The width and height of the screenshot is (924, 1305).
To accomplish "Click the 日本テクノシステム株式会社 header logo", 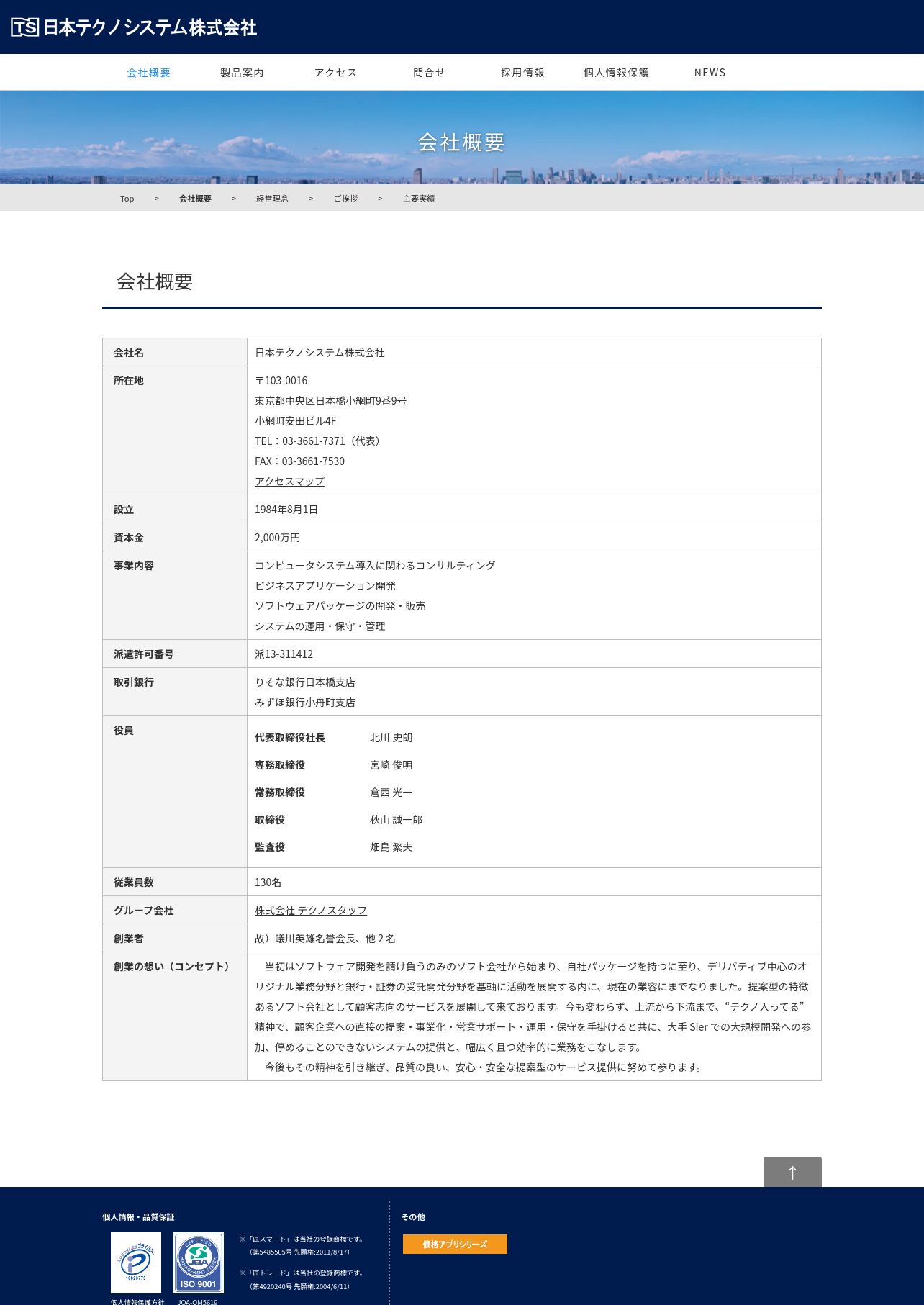I will 134,27.
